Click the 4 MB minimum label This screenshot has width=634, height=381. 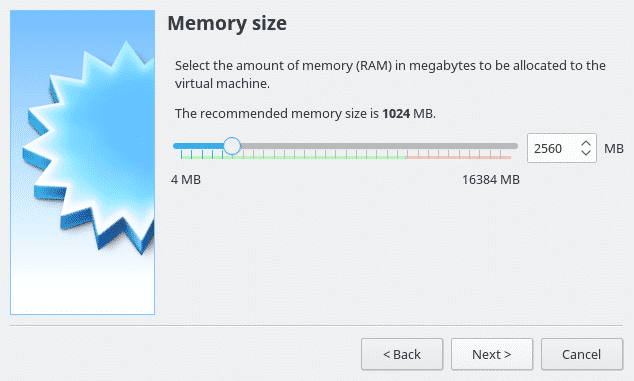(x=186, y=180)
